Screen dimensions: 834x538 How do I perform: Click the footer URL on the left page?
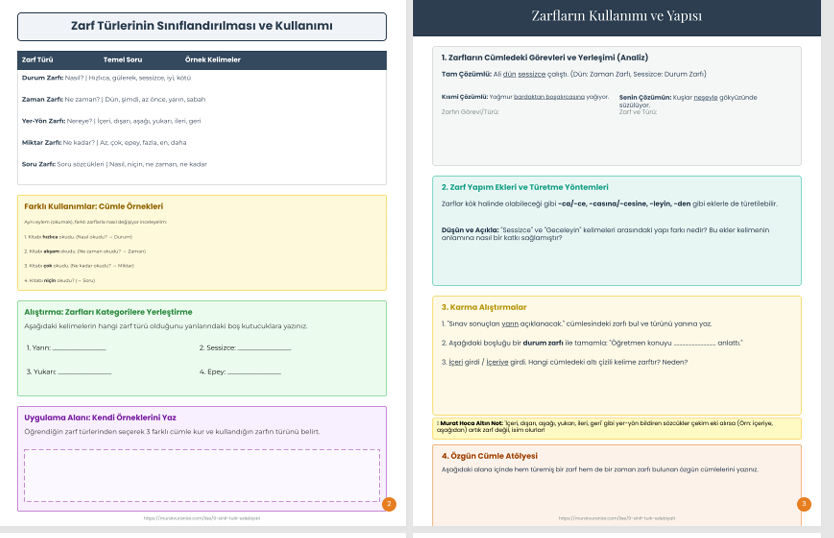click(x=201, y=518)
